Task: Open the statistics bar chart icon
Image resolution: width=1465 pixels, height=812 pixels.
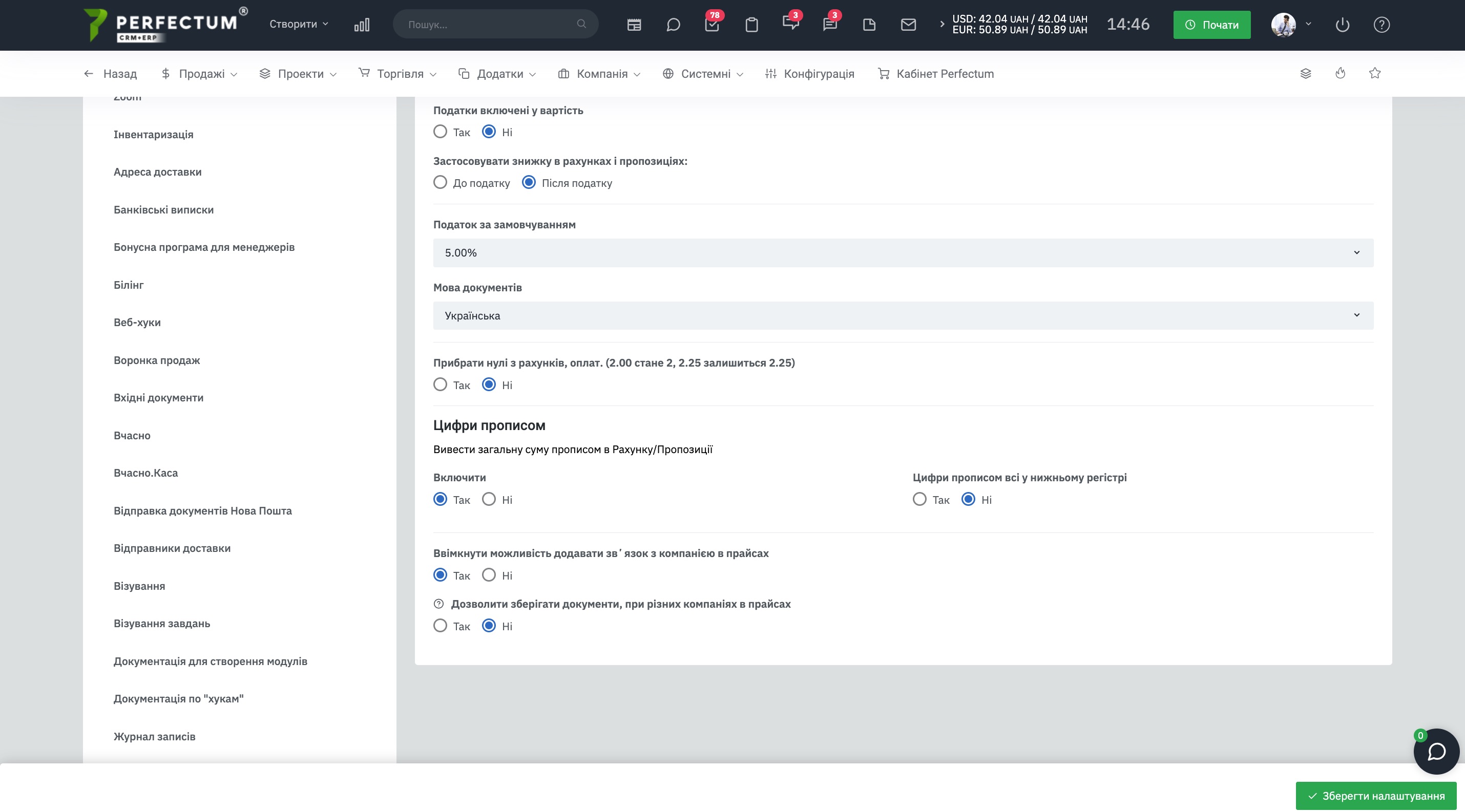Action: pos(362,25)
